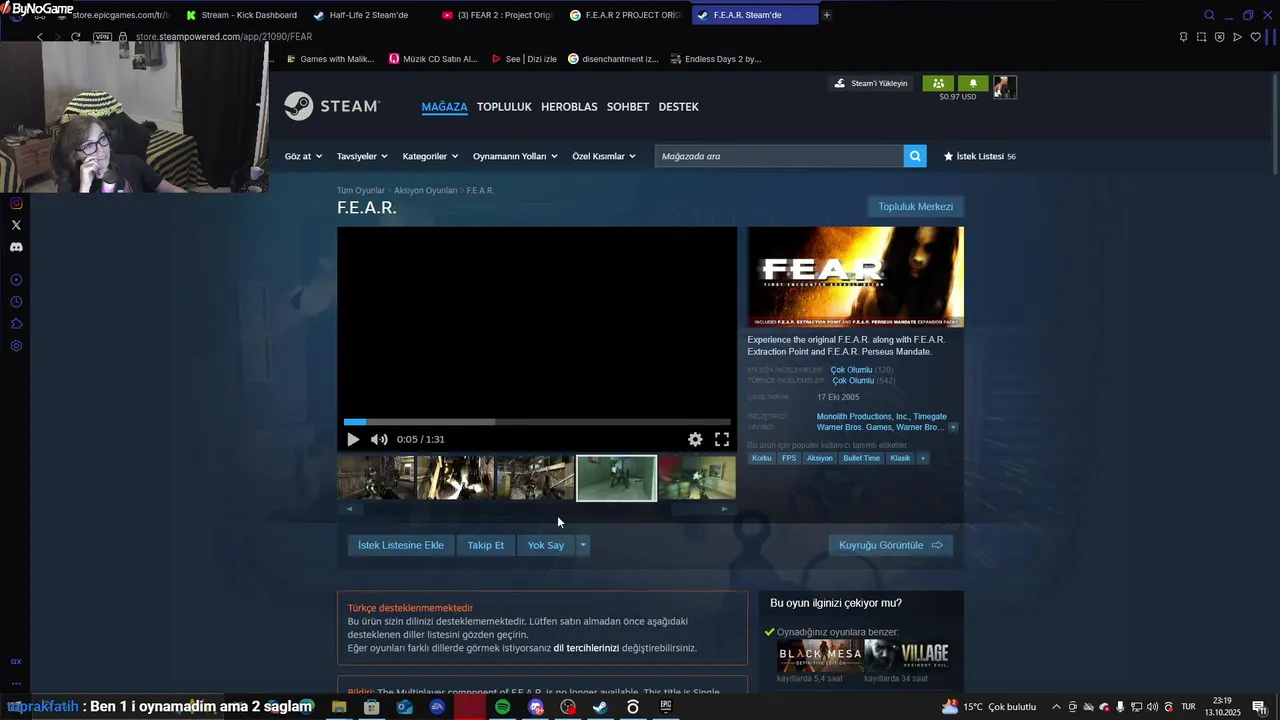Viewport: 1280px width, 720px height.
Task: Enter fullscreen for the trailer
Action: (722, 439)
